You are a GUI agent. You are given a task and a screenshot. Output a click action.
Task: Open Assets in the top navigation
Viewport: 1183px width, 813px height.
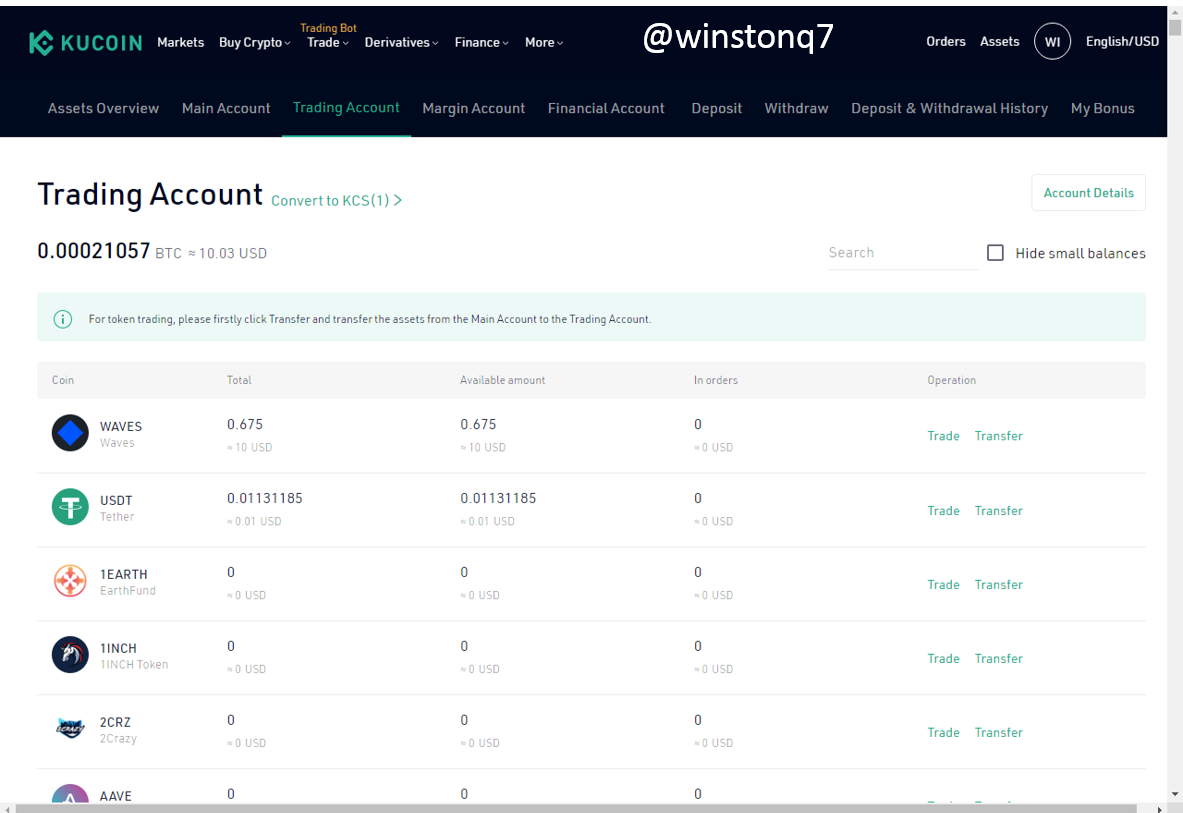[999, 41]
